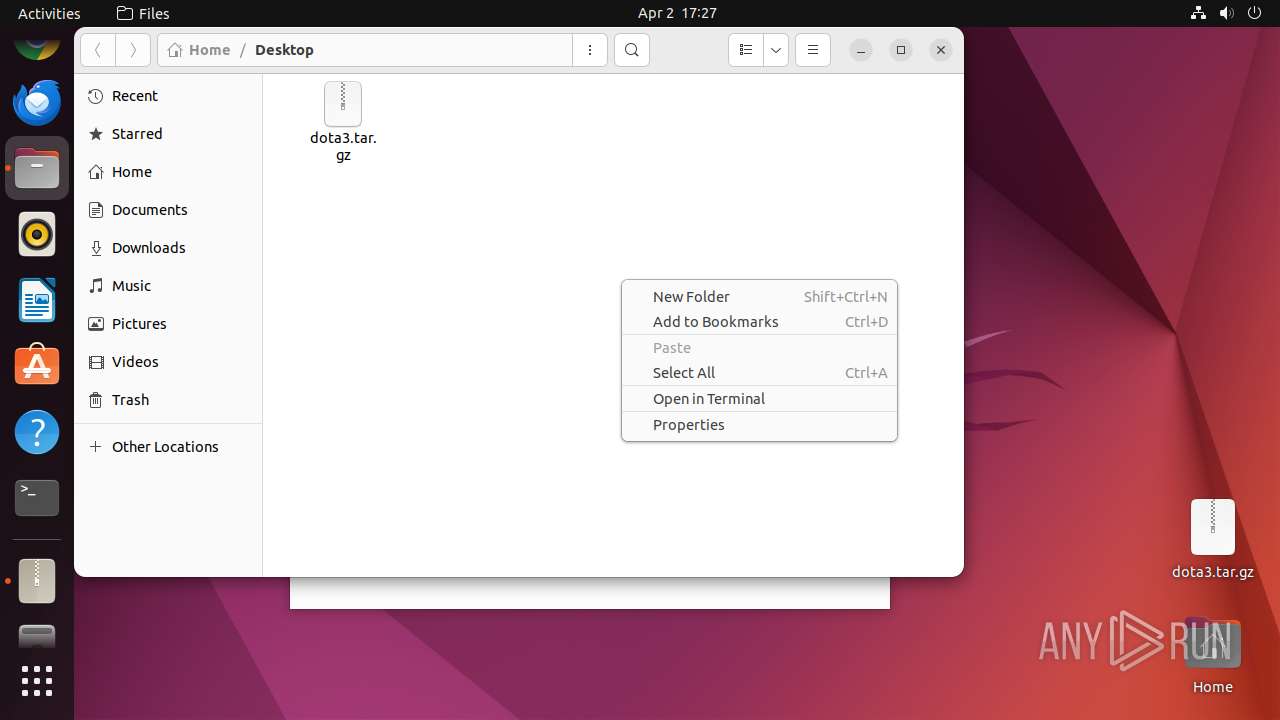Choose Properties from context menu
The image size is (1280, 720).
tap(759, 425)
